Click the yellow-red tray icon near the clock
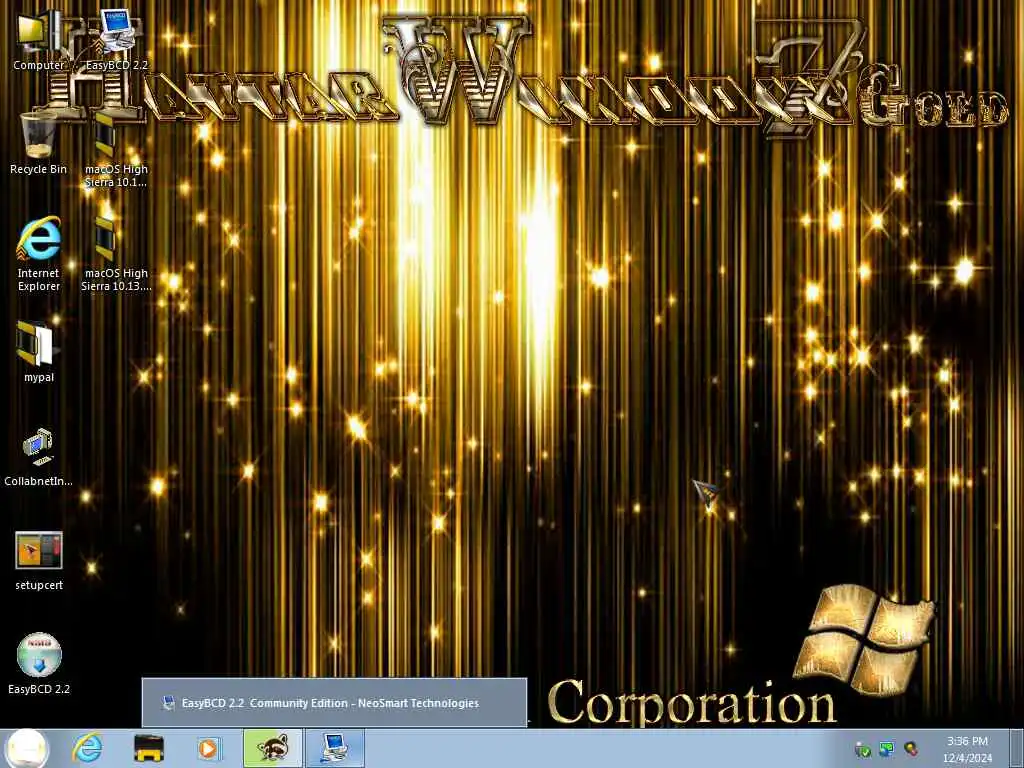This screenshot has height=768, width=1024. tap(910, 749)
